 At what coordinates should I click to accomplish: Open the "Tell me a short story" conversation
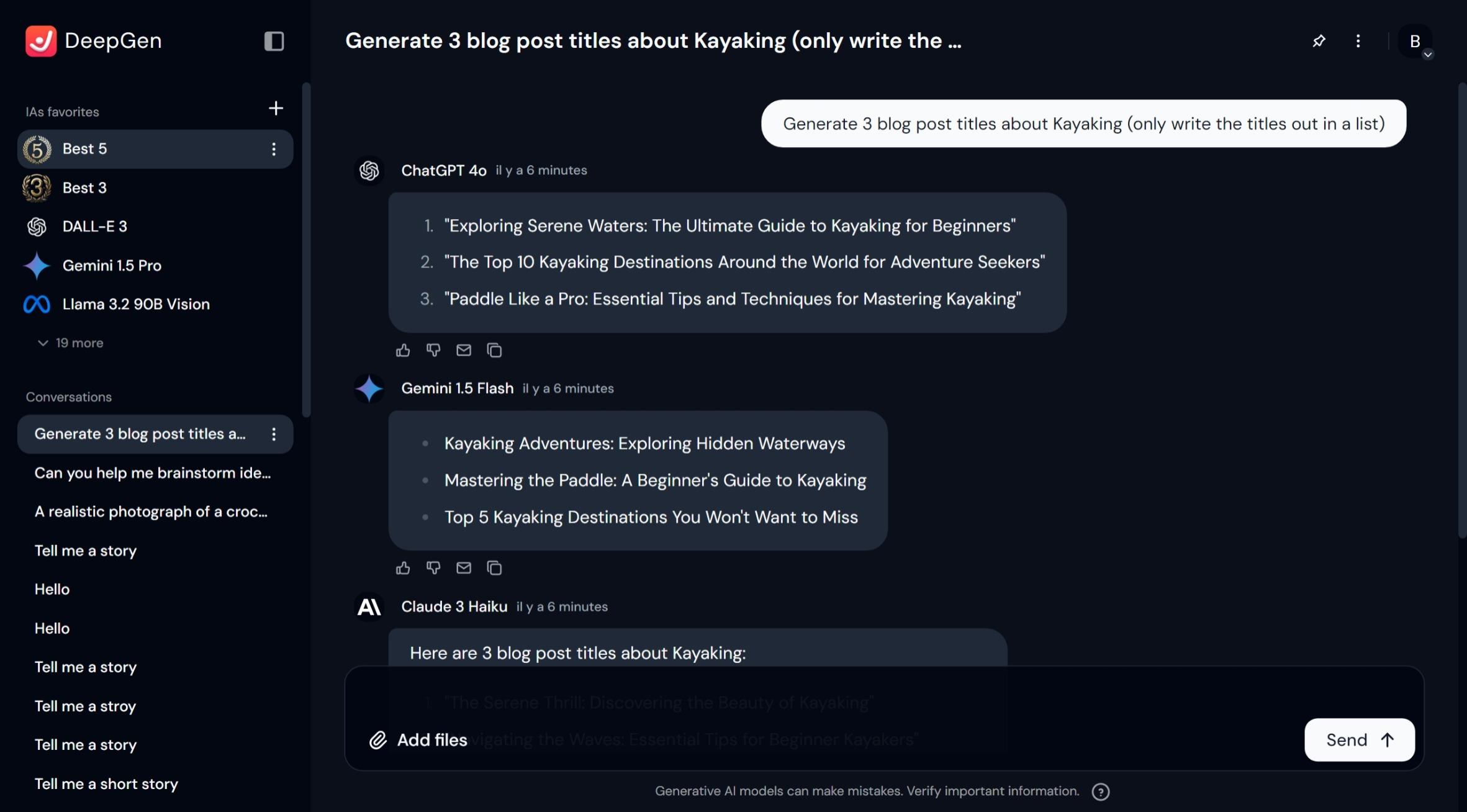coord(106,784)
